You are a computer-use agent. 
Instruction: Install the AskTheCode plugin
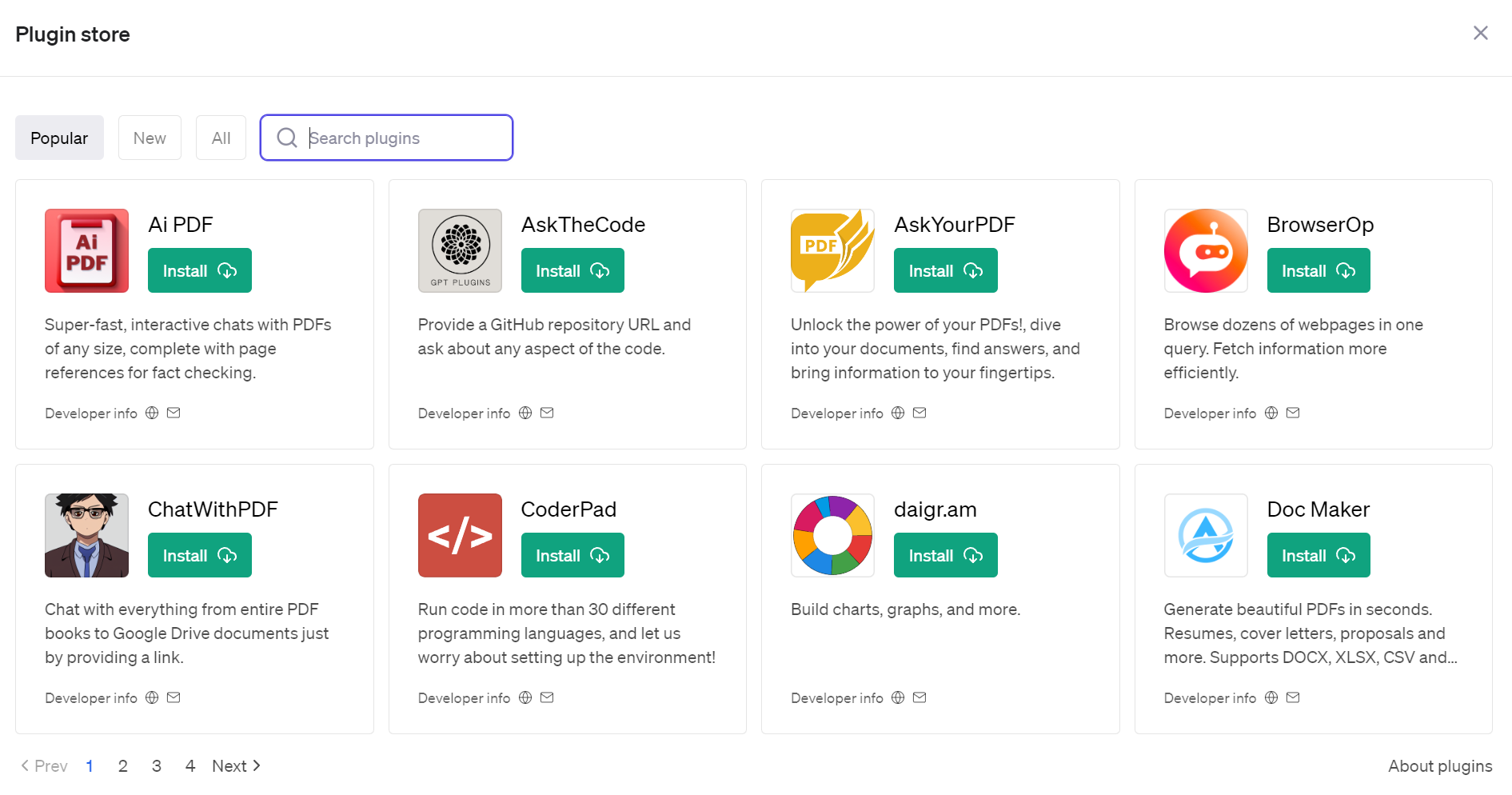572,270
